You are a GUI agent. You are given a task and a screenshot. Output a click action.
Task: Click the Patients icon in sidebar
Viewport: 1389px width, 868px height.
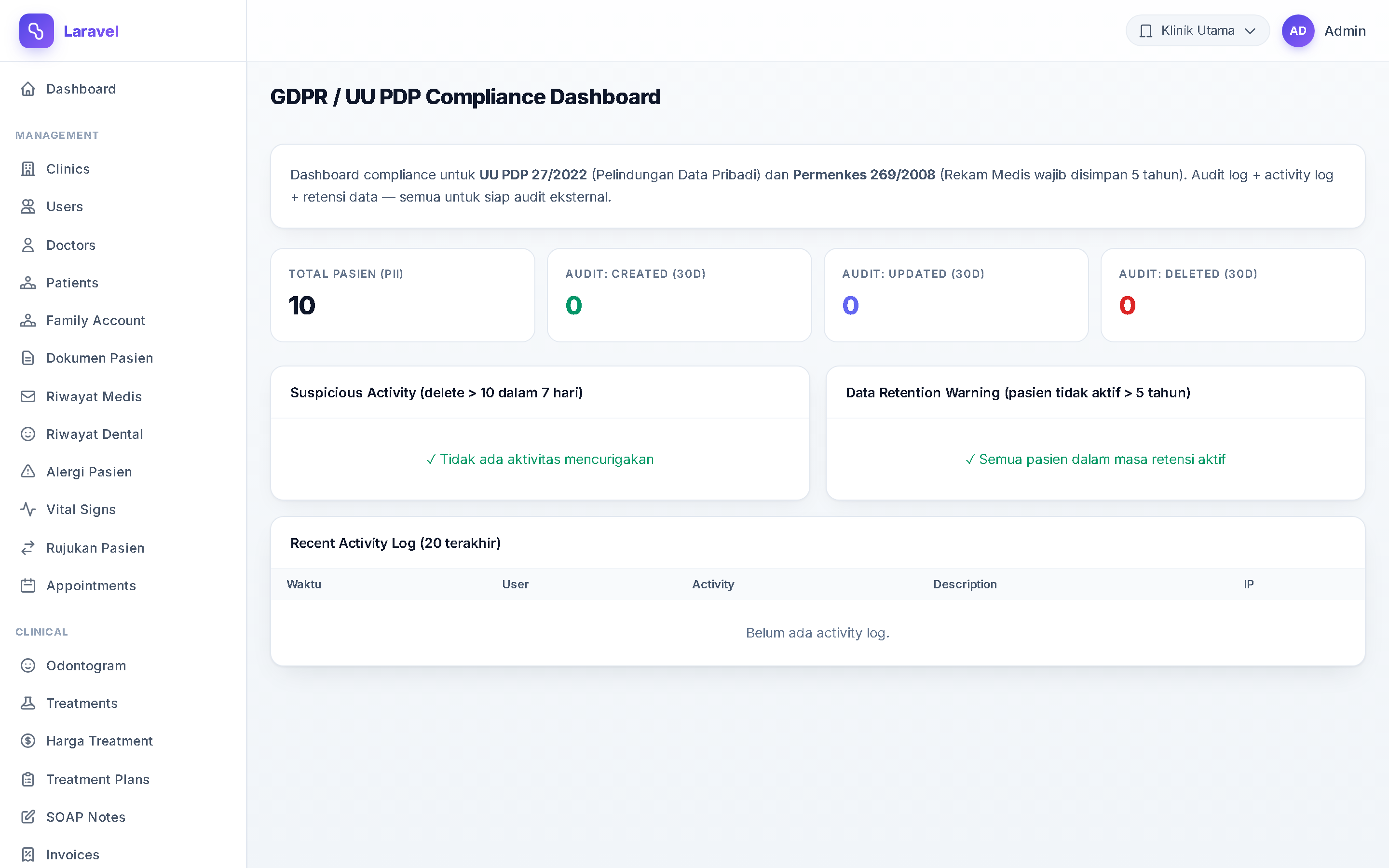click(27, 283)
